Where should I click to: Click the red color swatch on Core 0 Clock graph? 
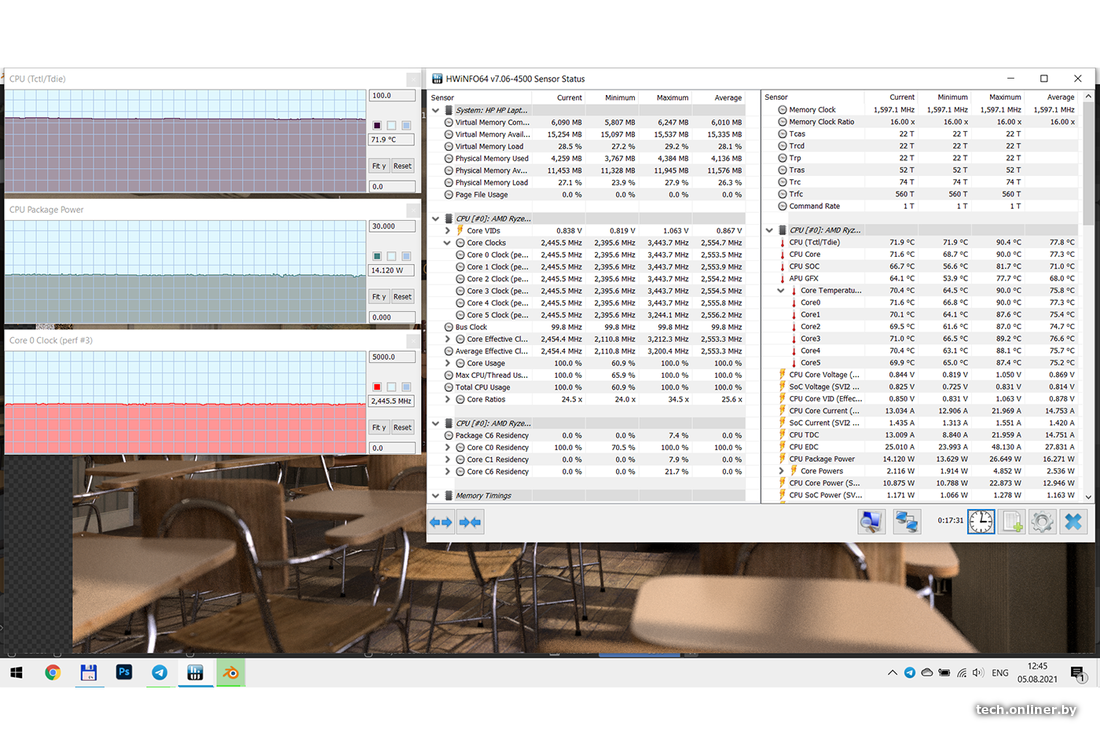377,386
